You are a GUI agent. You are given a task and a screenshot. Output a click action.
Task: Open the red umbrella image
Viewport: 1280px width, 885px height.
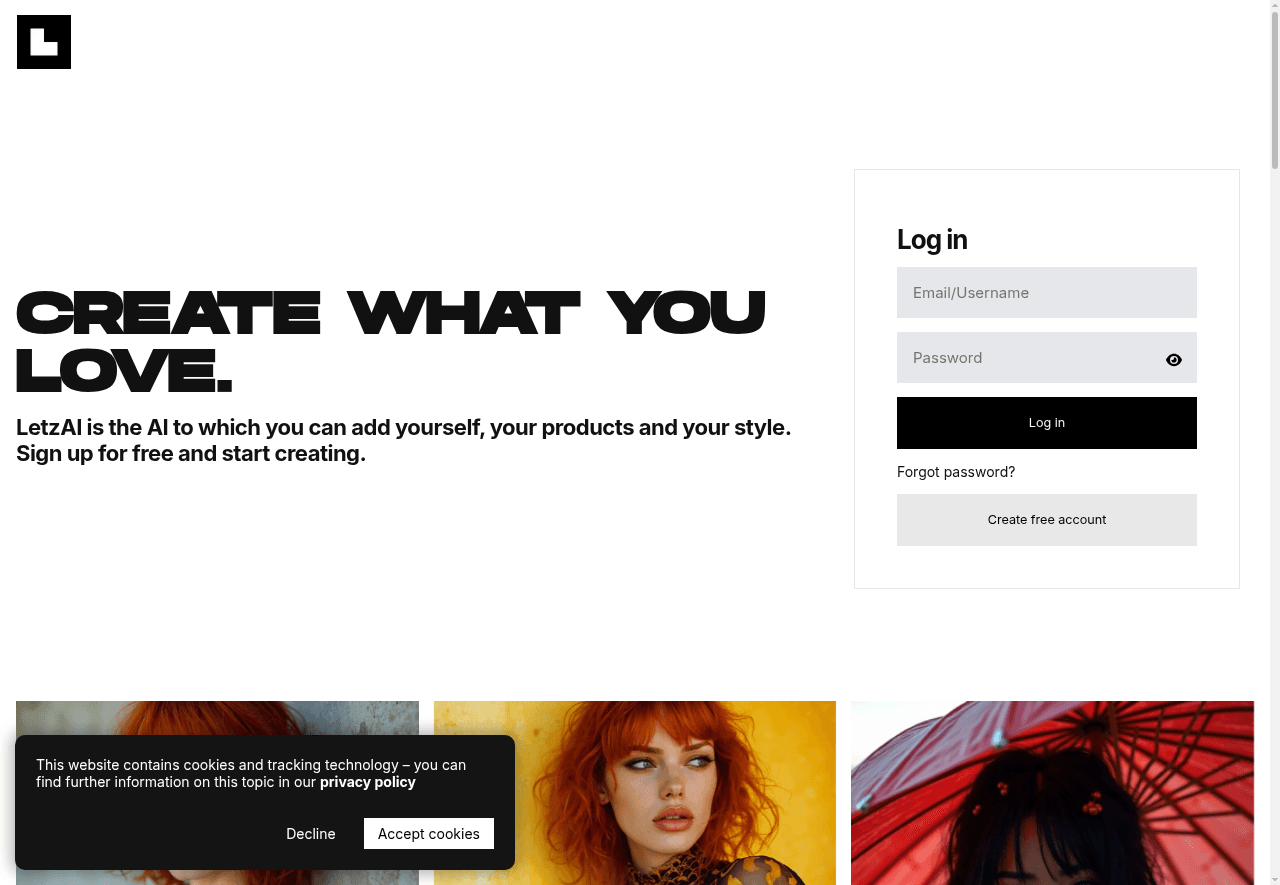(1052, 793)
